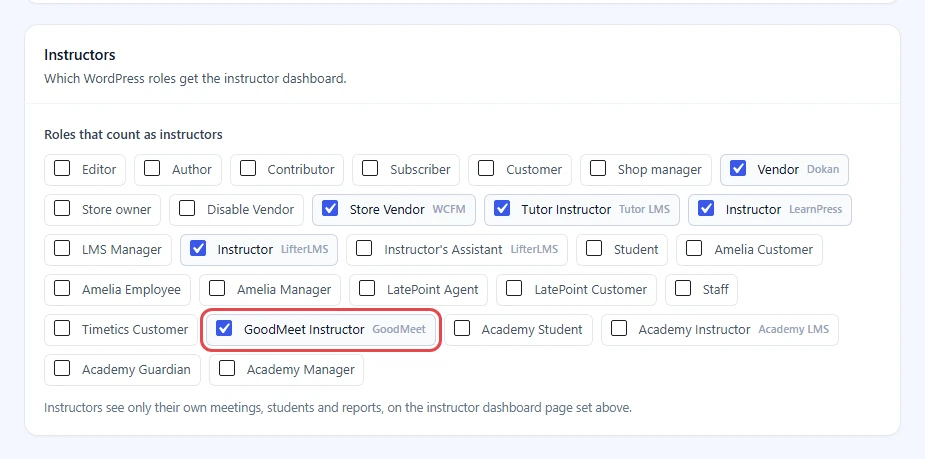Select the Academy Manager role checkbox
The width and height of the screenshot is (925, 459).
point(227,369)
